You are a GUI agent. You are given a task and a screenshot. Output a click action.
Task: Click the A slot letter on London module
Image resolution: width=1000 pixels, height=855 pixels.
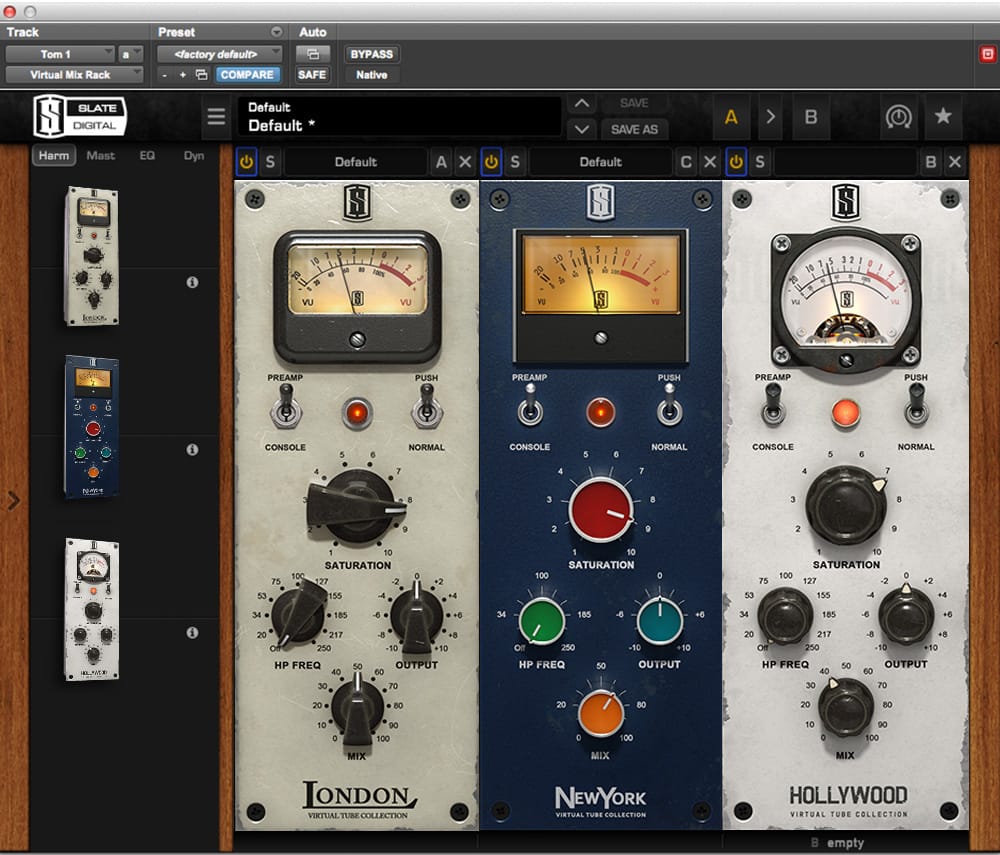click(x=441, y=162)
